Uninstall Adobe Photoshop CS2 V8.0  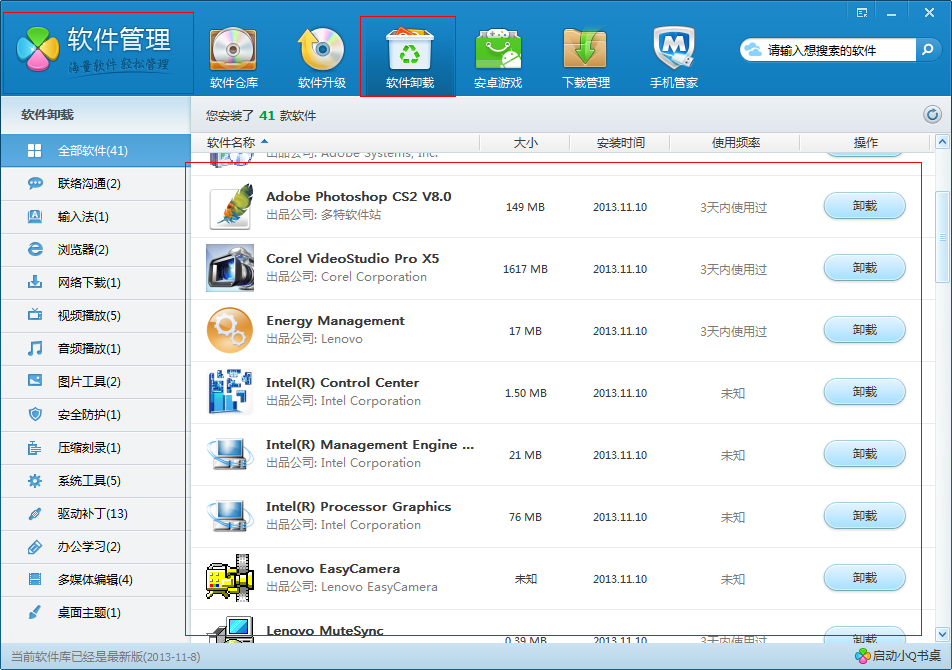click(x=864, y=206)
